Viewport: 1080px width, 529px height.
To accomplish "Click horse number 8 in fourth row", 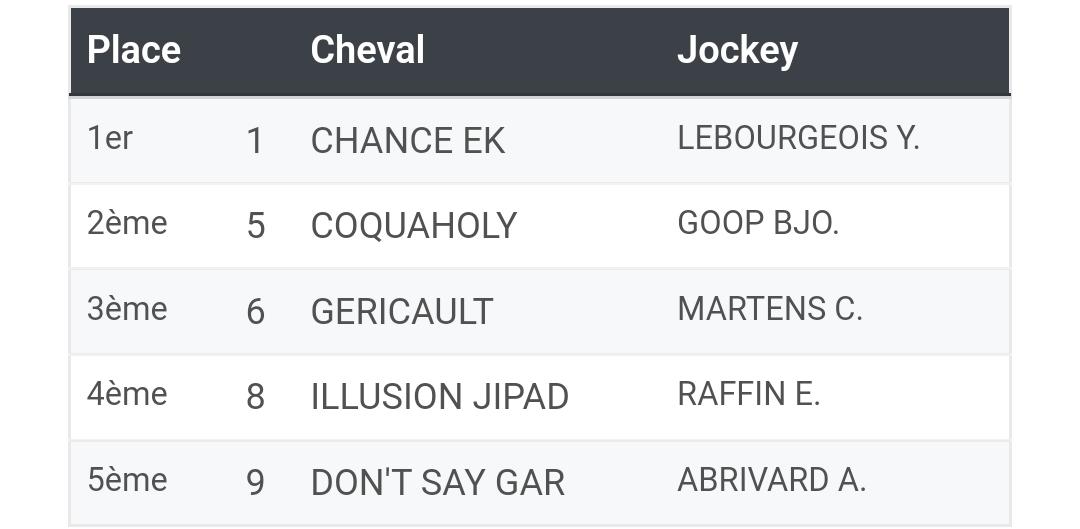I will 256,397.
